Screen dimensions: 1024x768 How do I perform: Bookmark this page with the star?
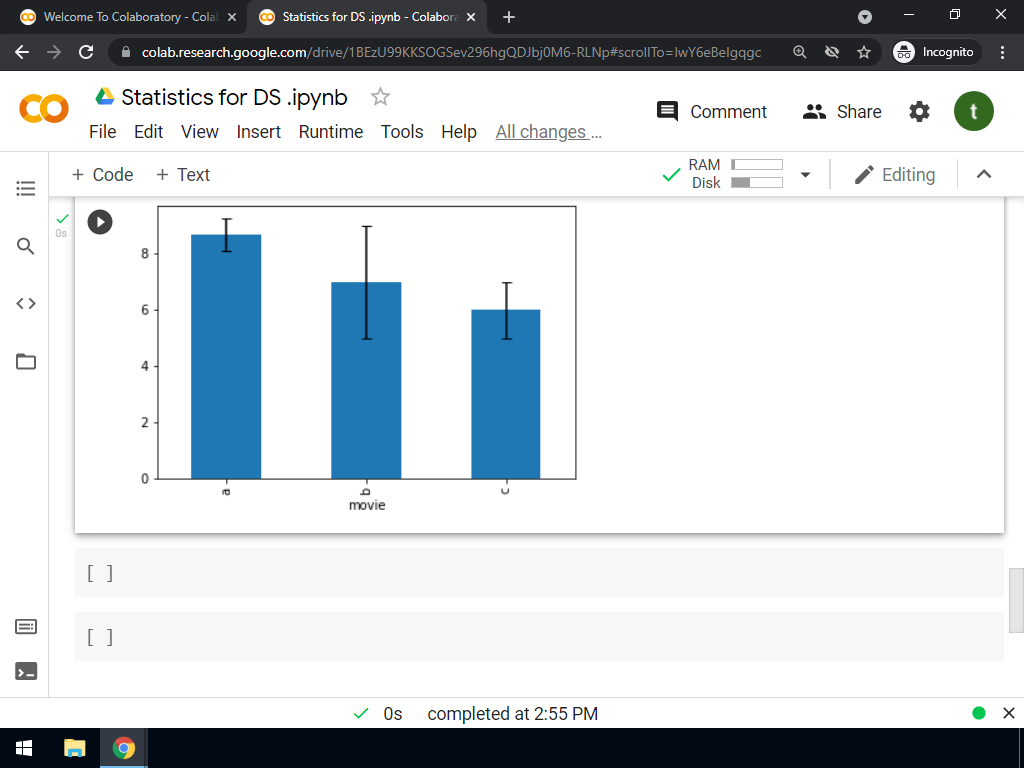click(864, 52)
